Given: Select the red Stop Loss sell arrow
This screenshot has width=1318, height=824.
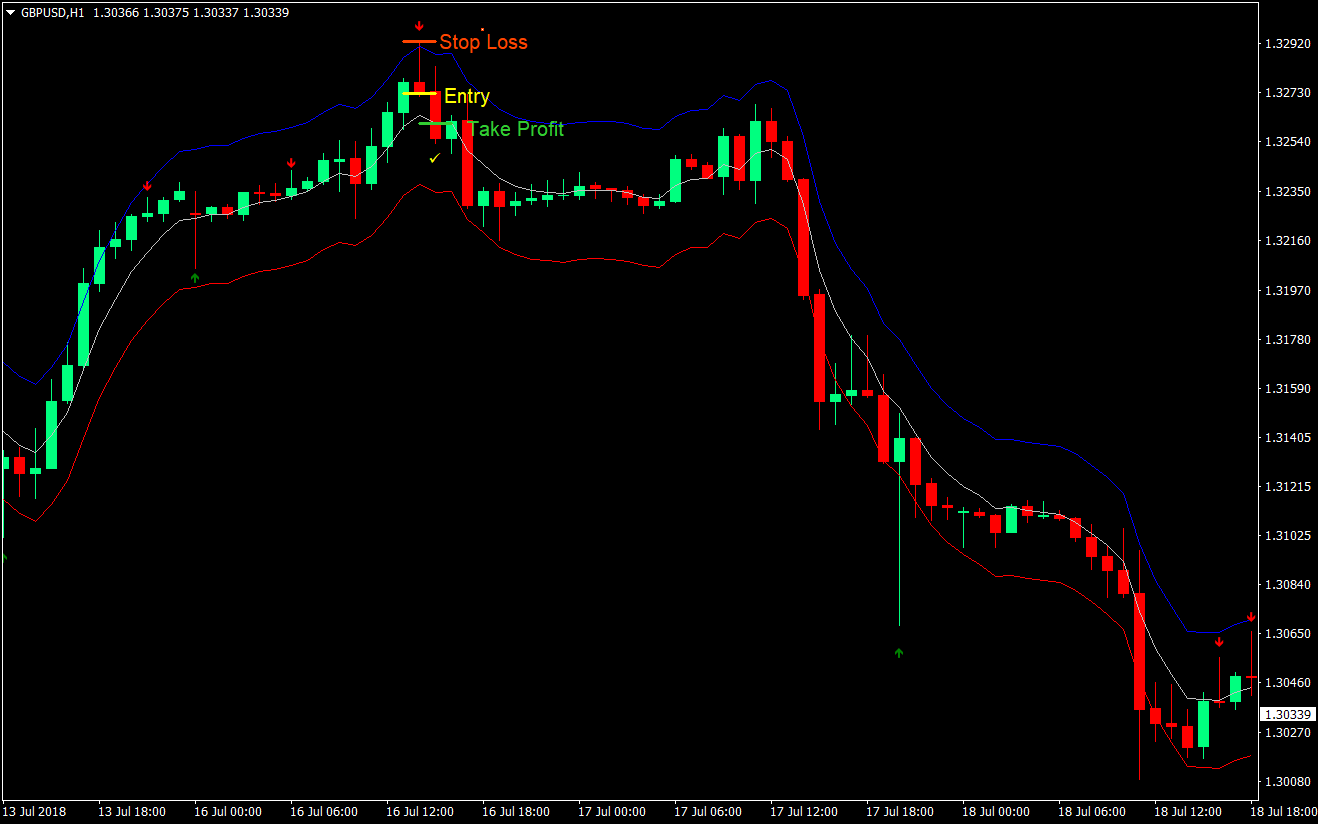Looking at the screenshot, I should tap(419, 25).
